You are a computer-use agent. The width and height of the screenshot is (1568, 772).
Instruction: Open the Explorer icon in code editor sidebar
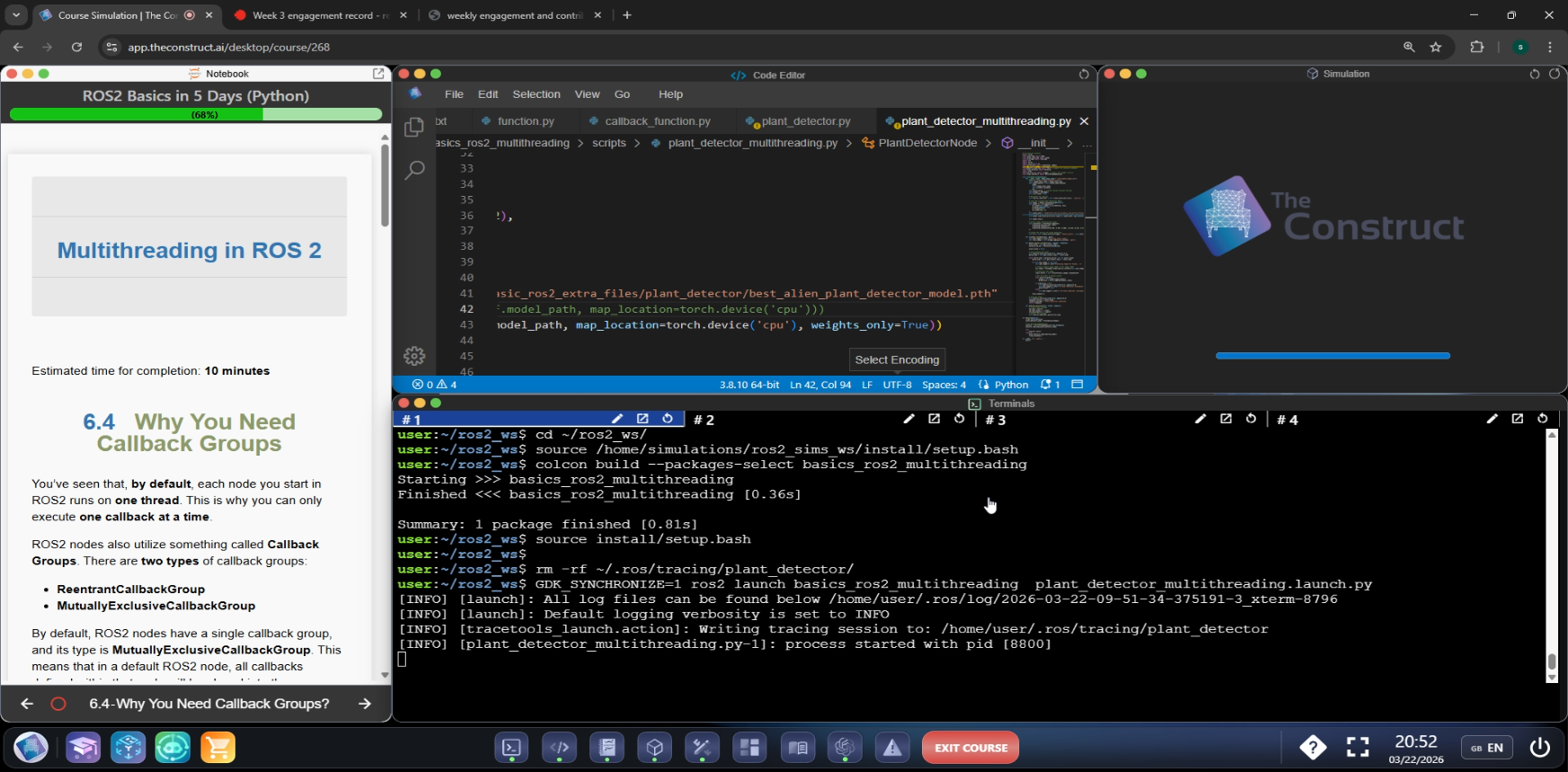[414, 128]
